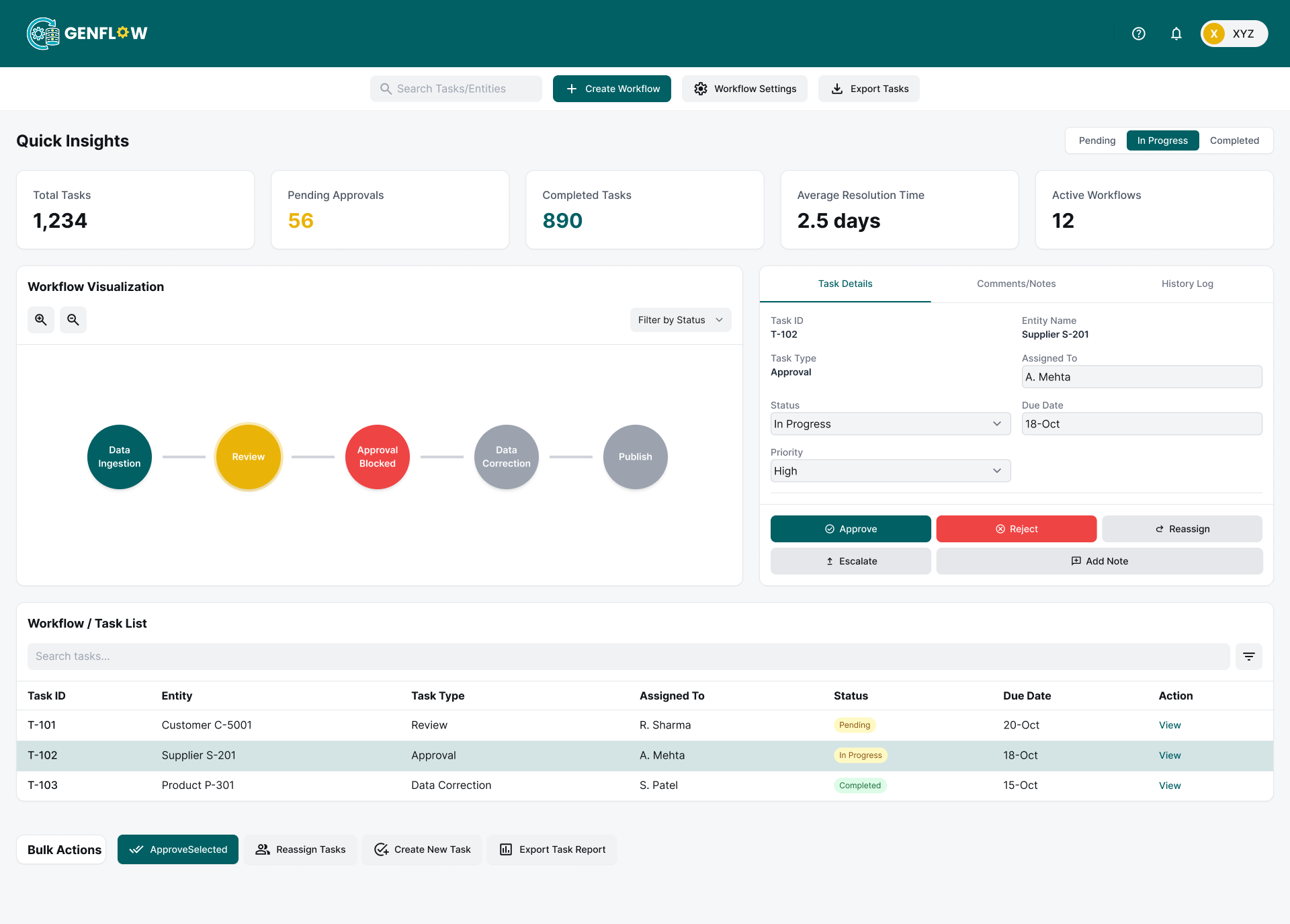This screenshot has height=924, width=1290.
Task: Select the Review workflow node
Action: click(249, 457)
